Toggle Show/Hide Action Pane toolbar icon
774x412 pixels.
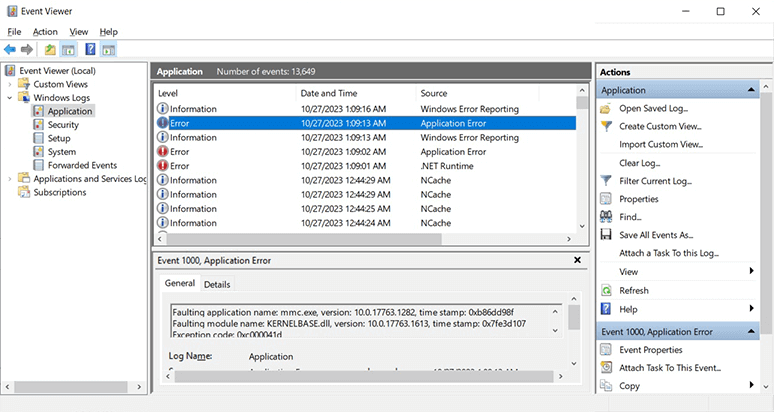[108, 49]
